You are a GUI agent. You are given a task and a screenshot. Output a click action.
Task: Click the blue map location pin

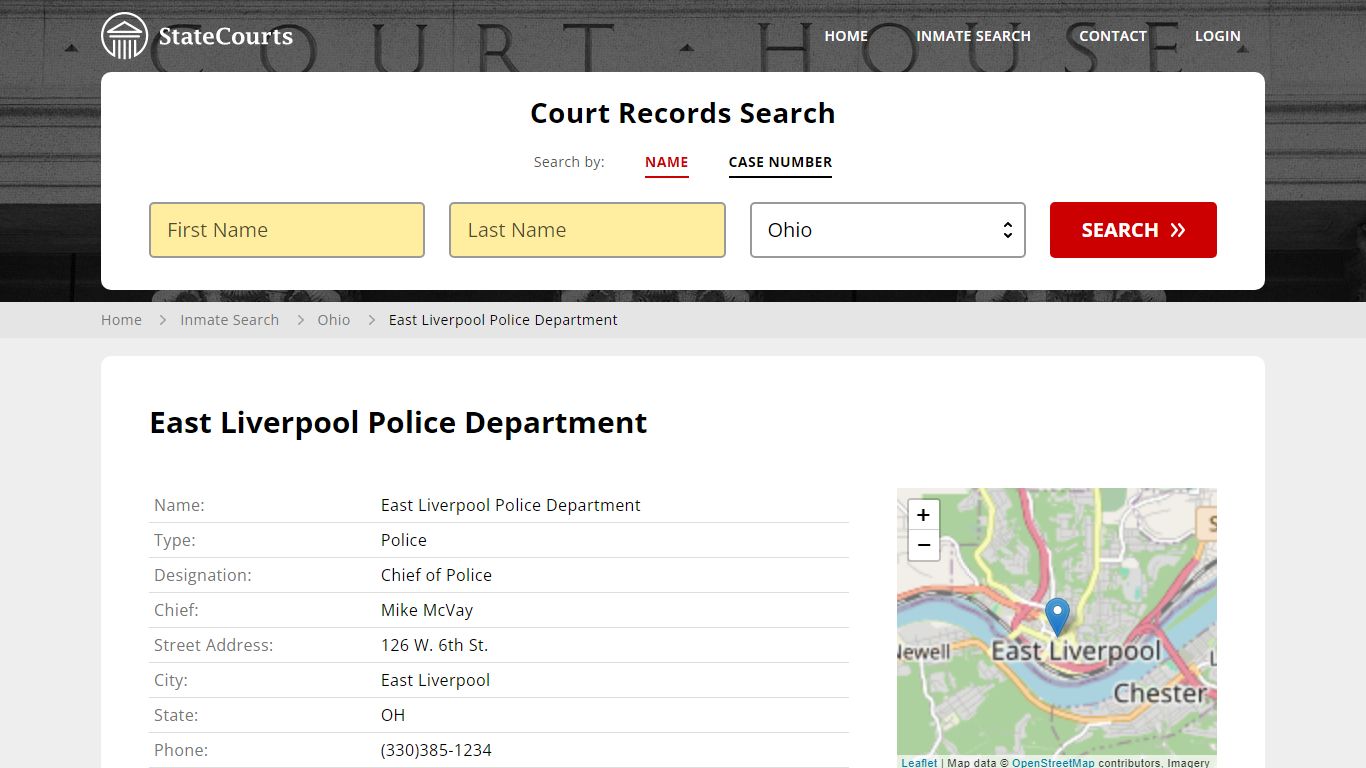[x=1057, y=617]
